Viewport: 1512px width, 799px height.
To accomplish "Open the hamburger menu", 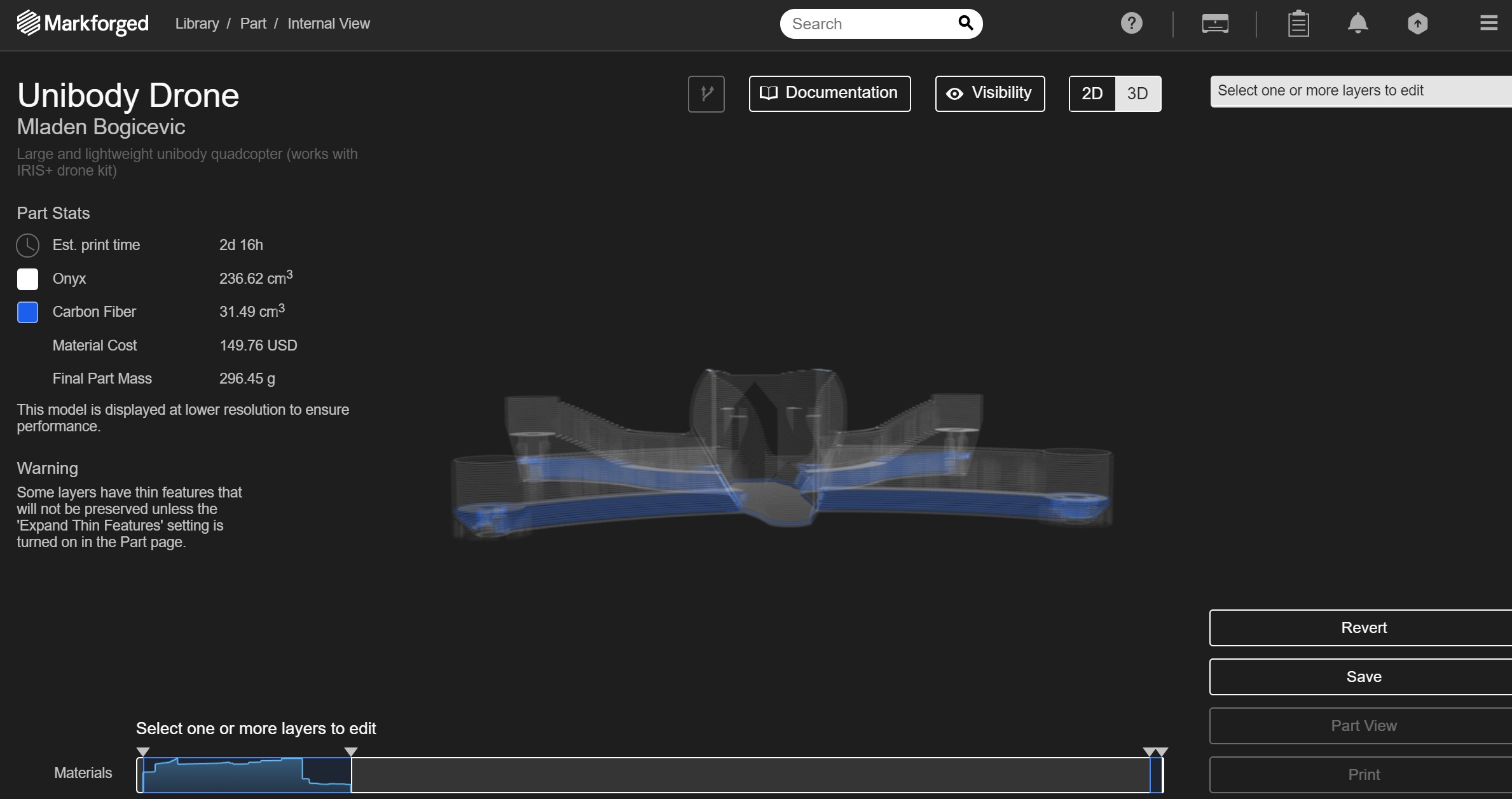I will pyautogui.click(x=1488, y=24).
